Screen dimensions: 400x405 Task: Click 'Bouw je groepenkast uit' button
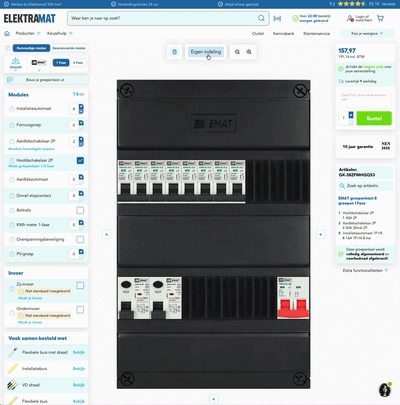tap(46, 80)
